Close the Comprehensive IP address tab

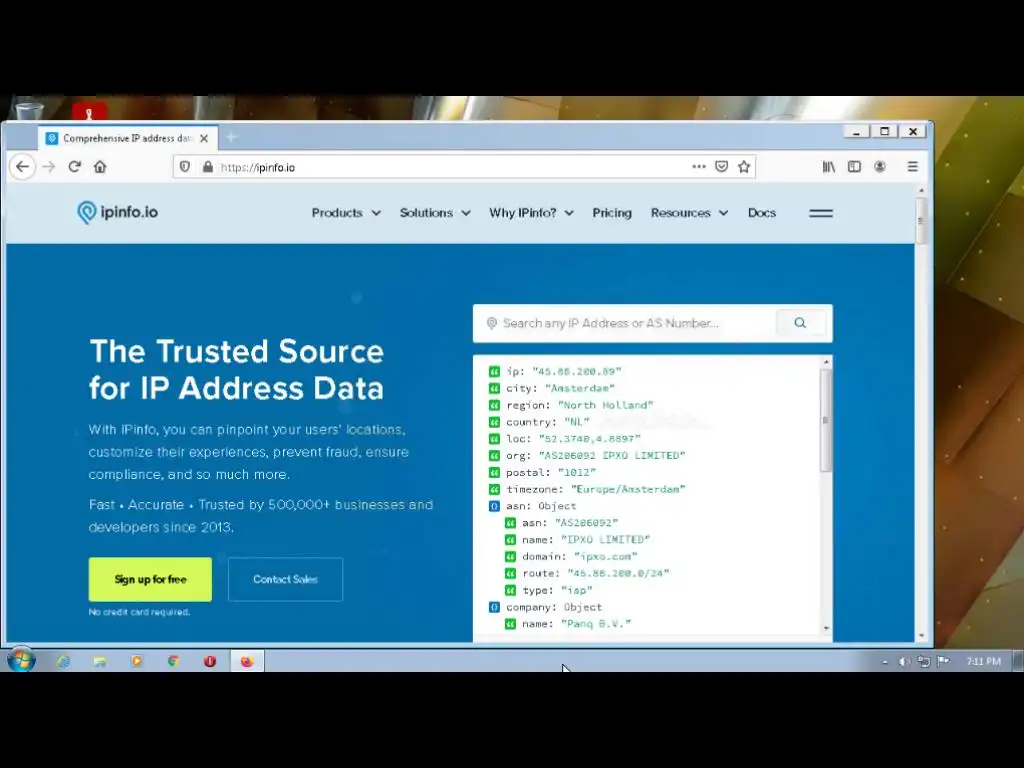(204, 138)
